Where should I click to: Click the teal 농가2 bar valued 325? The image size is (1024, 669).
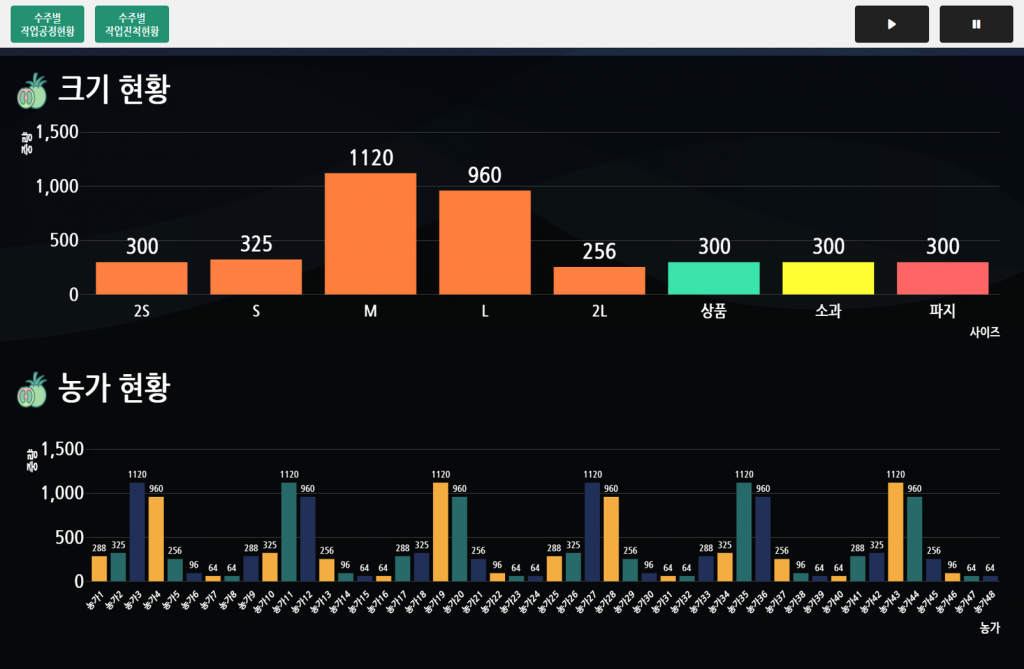(118, 567)
